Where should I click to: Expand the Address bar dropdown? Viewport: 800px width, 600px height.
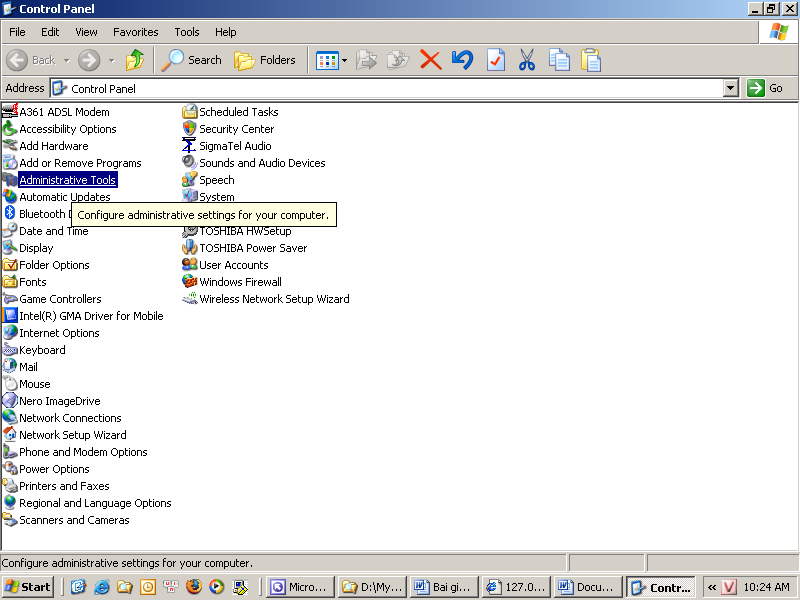point(731,88)
